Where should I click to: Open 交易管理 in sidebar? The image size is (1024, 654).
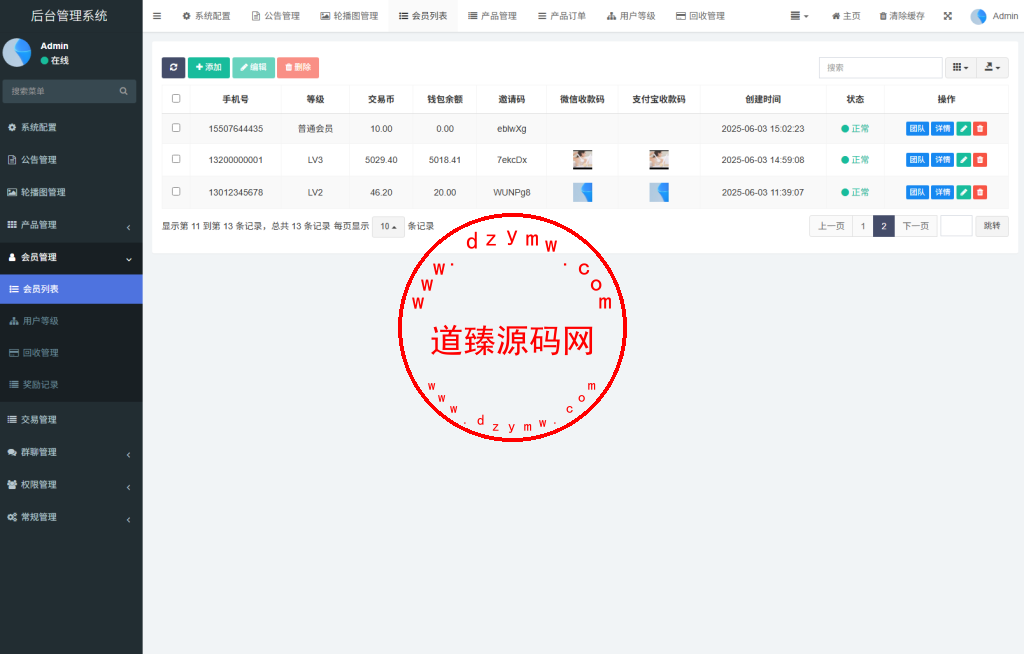[x=71, y=419]
